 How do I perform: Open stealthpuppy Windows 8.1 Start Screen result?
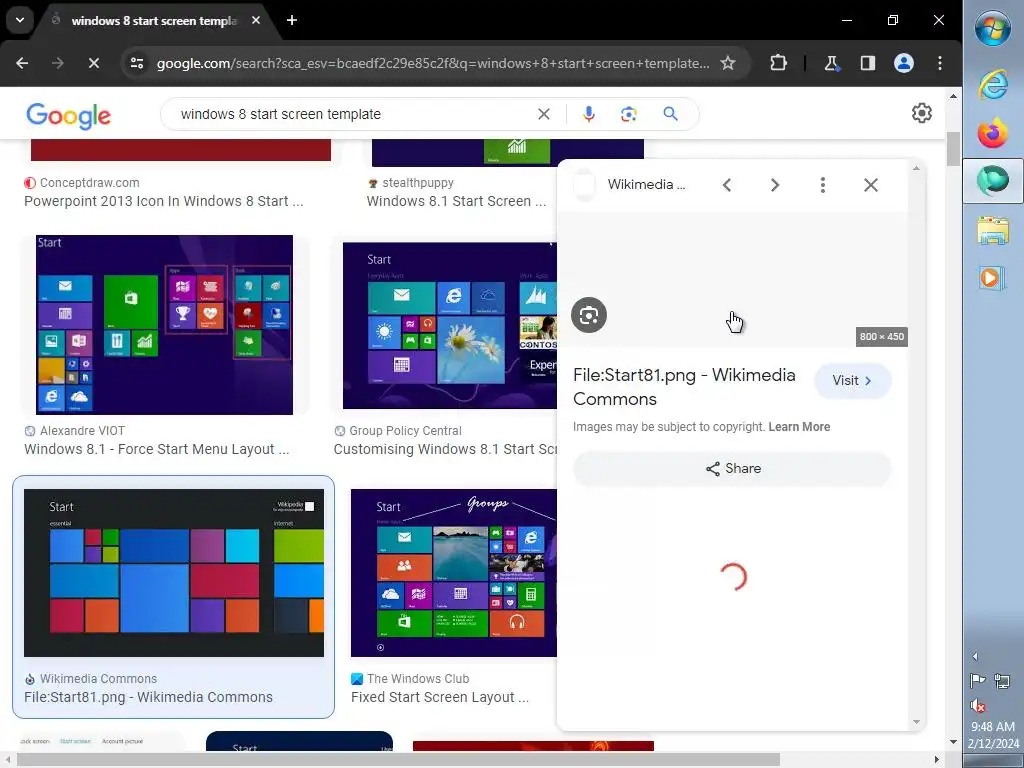[456, 201]
